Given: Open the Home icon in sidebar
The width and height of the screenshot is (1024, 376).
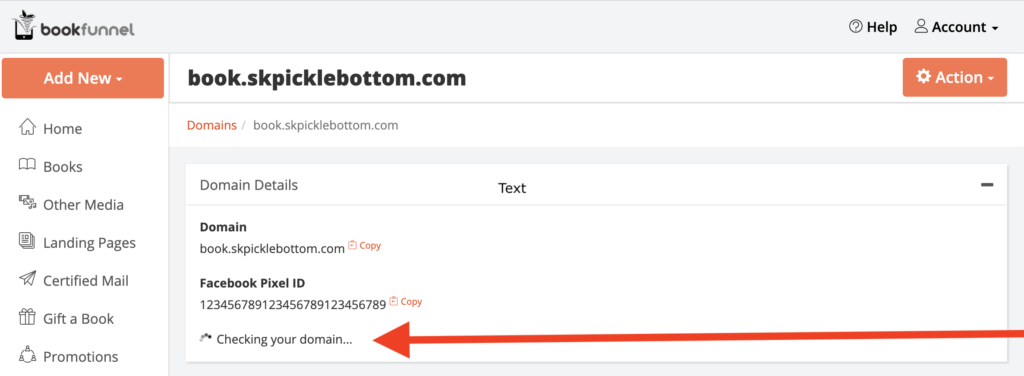Looking at the screenshot, I should (x=27, y=127).
